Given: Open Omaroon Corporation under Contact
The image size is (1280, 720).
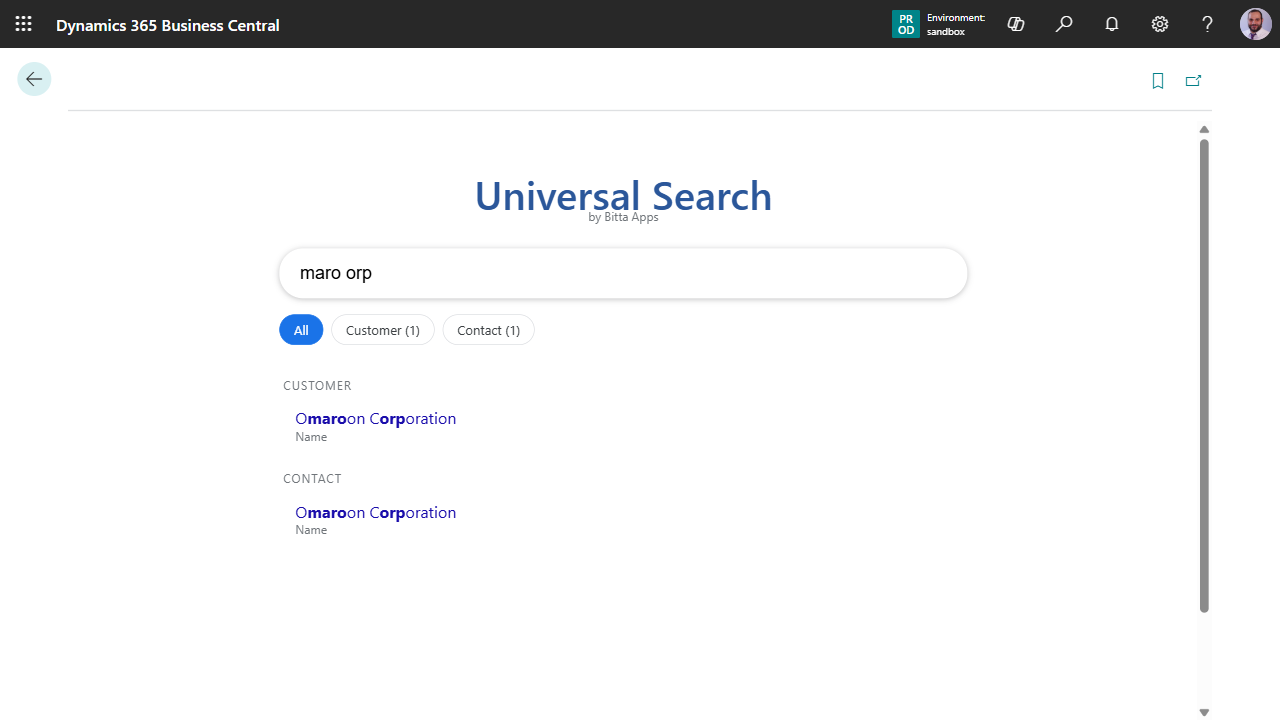Looking at the screenshot, I should [x=376, y=513].
